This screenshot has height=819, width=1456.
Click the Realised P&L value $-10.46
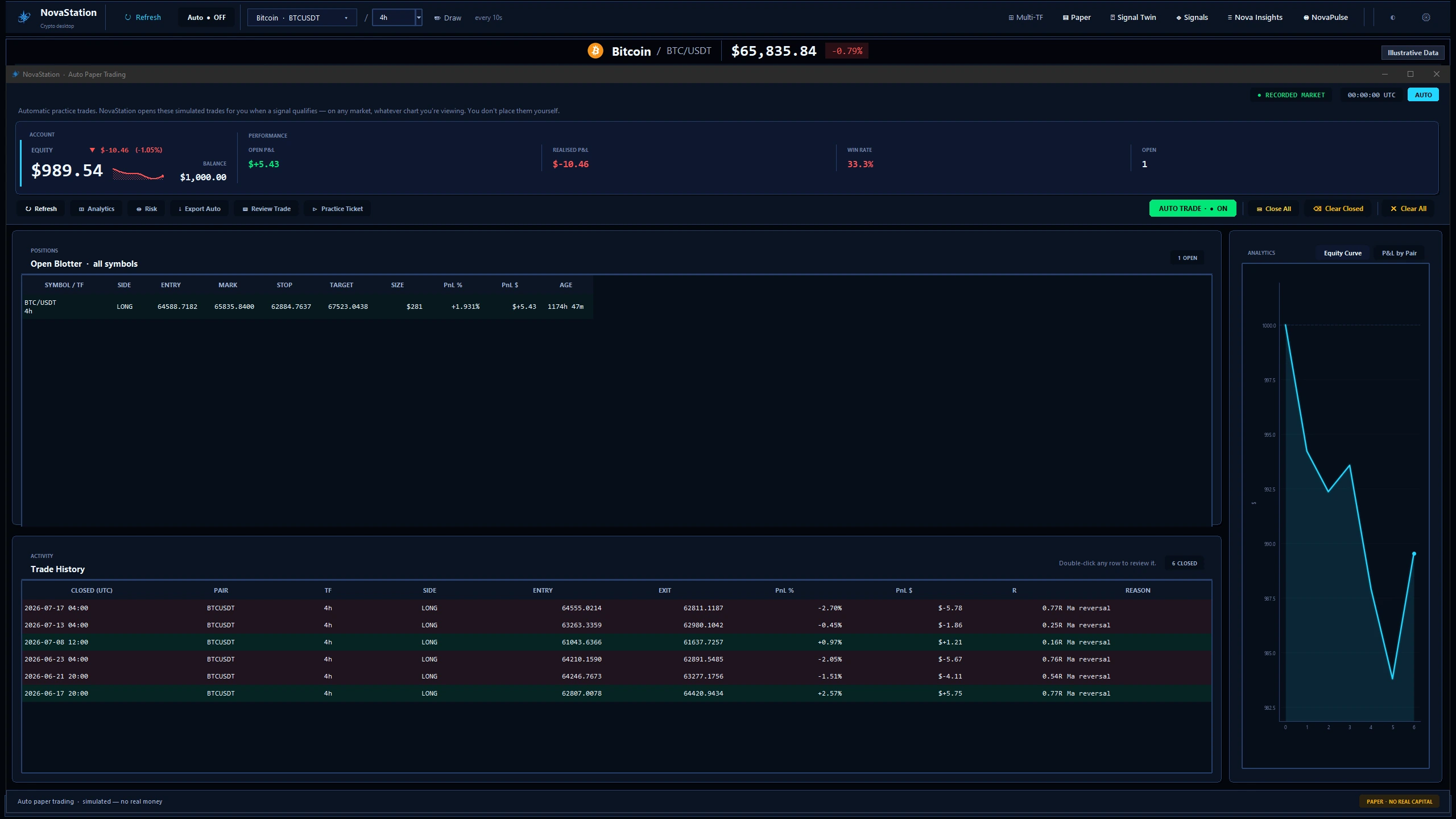(x=570, y=164)
